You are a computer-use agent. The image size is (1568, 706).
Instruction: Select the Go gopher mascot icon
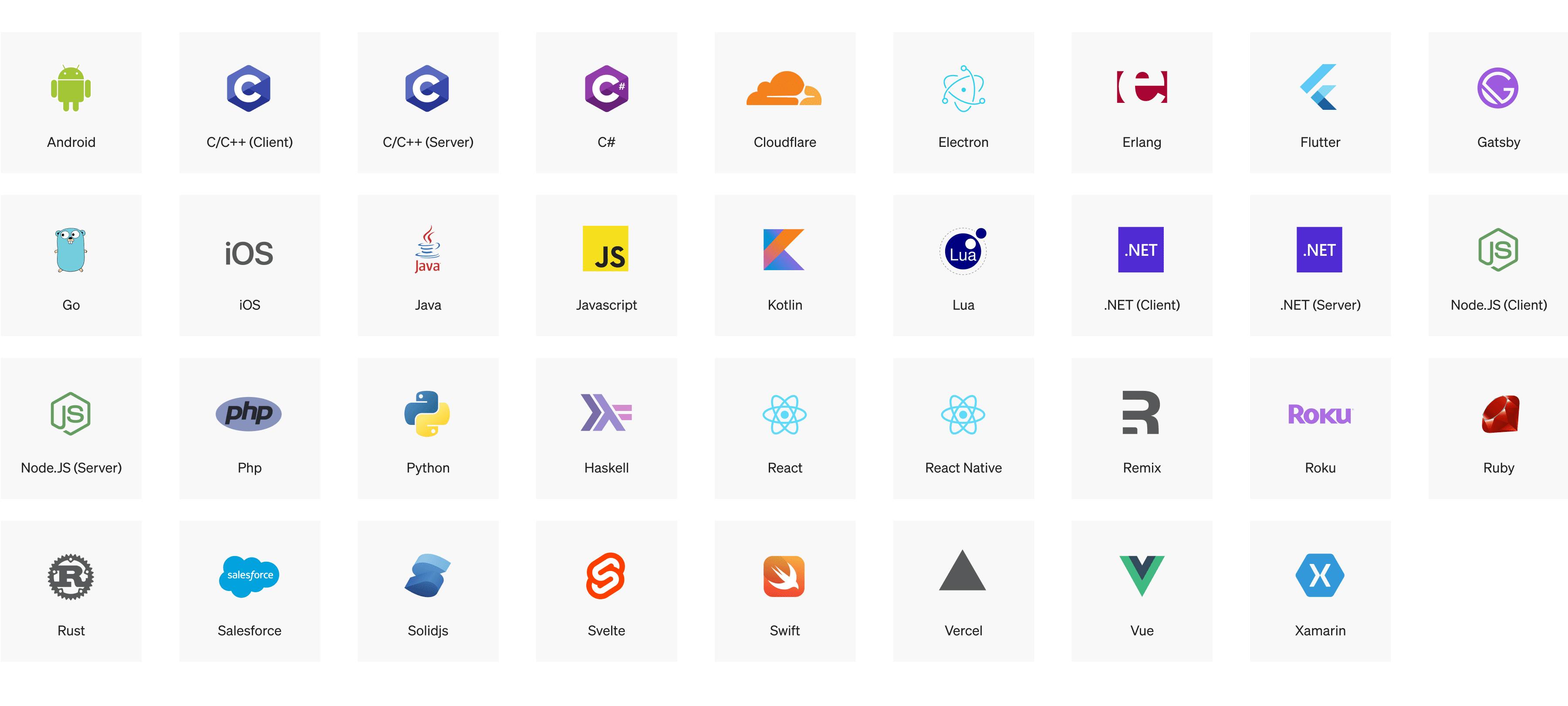71,250
